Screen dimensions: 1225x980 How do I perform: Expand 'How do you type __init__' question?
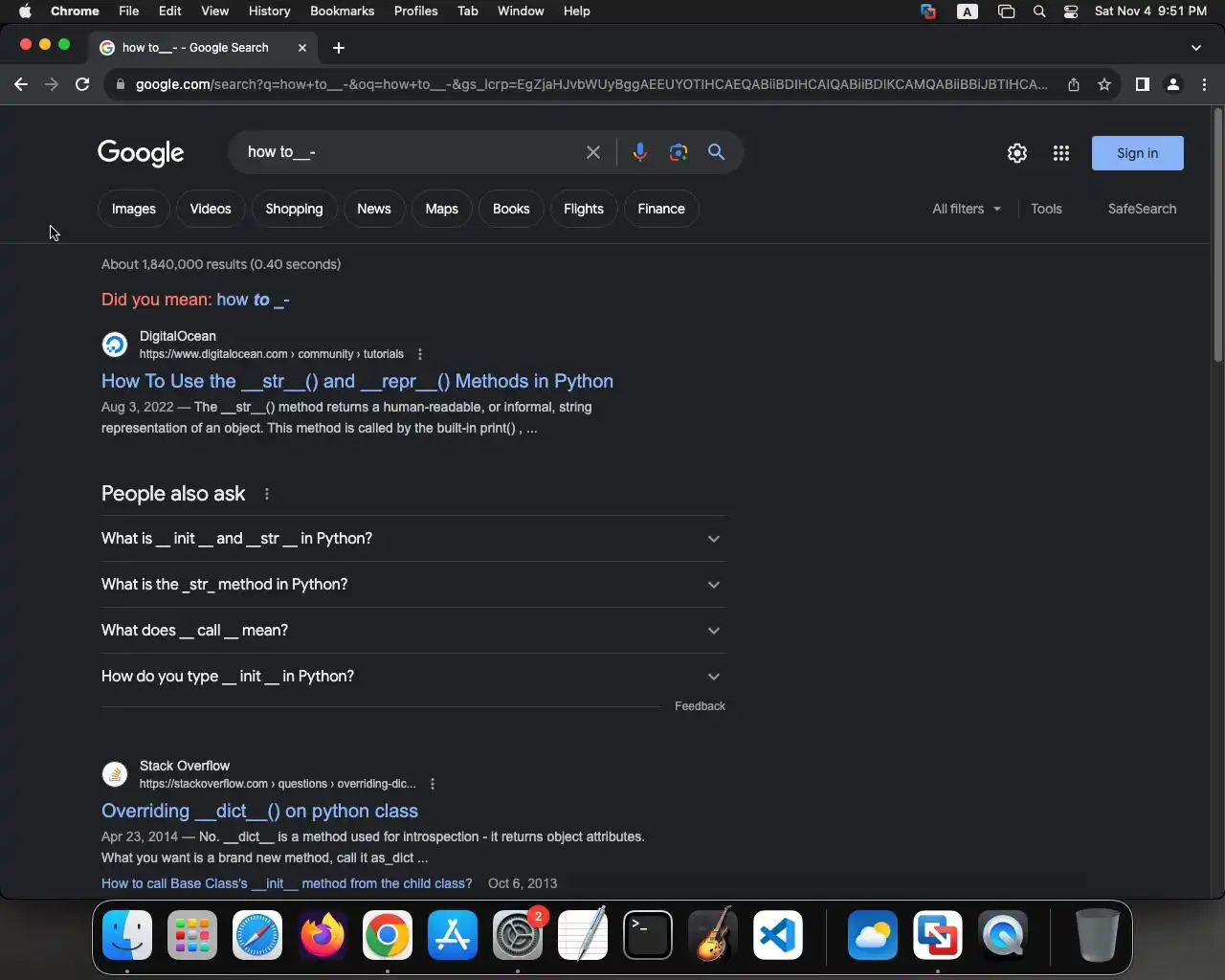coord(413,677)
